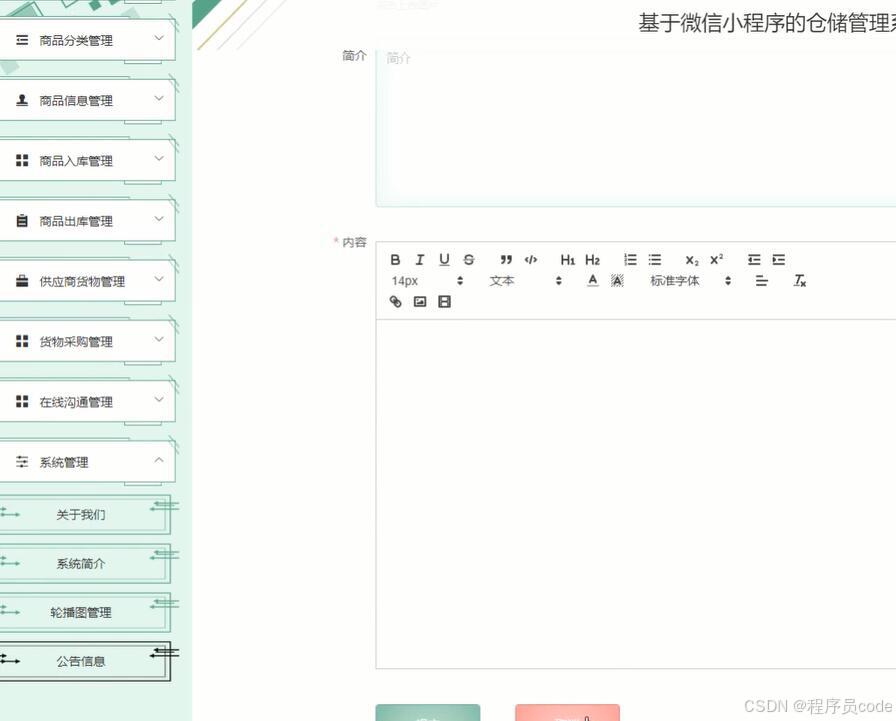This screenshot has width=896, height=721.
Task: Insert a code block
Action: pyautogui.click(x=530, y=260)
